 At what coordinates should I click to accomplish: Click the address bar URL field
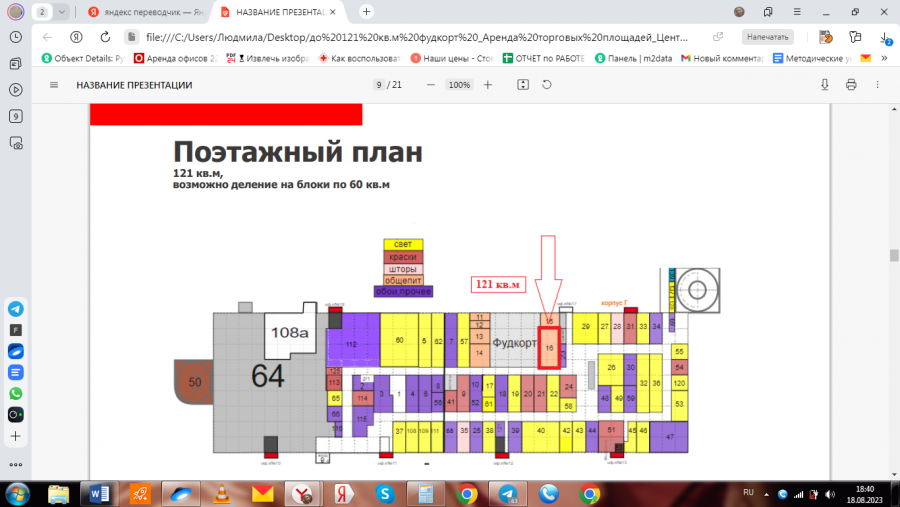pyautogui.click(x=417, y=37)
